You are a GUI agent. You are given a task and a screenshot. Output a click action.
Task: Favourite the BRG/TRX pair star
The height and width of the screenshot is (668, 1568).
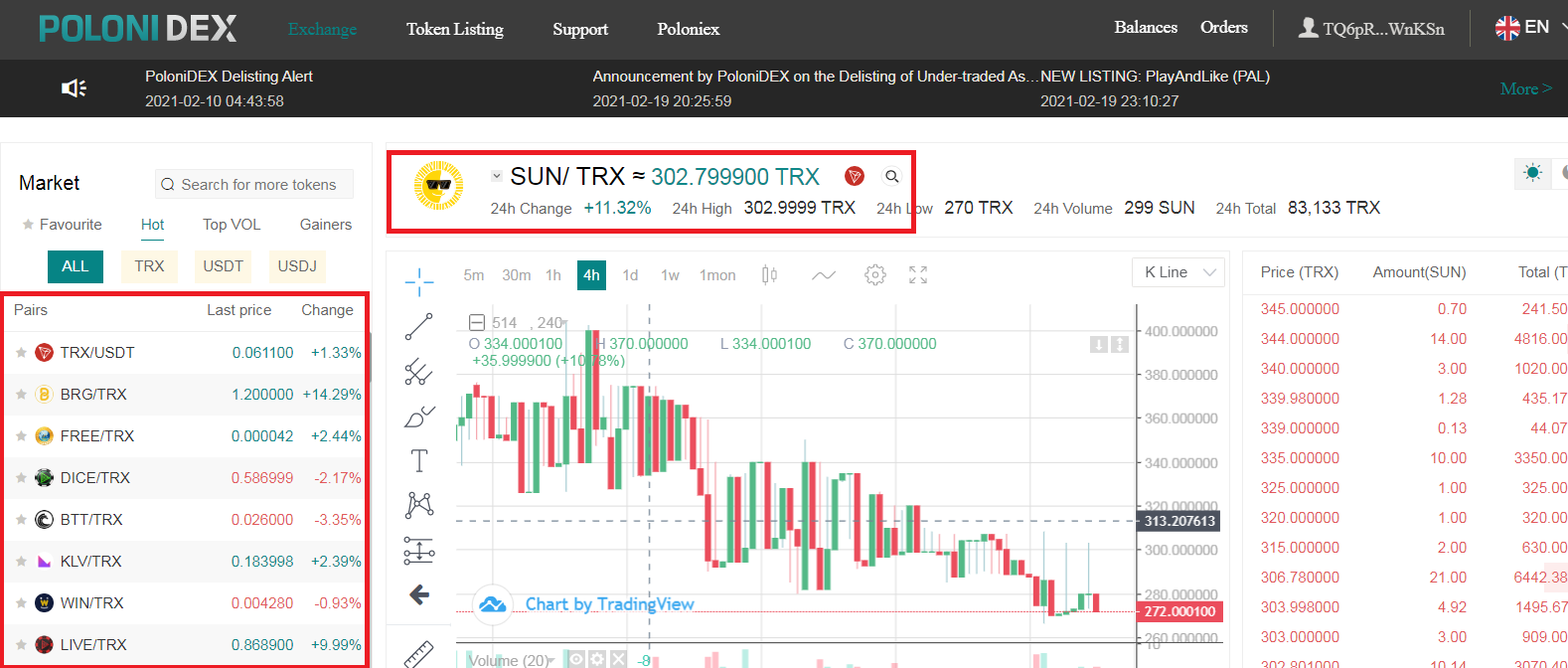coord(21,395)
